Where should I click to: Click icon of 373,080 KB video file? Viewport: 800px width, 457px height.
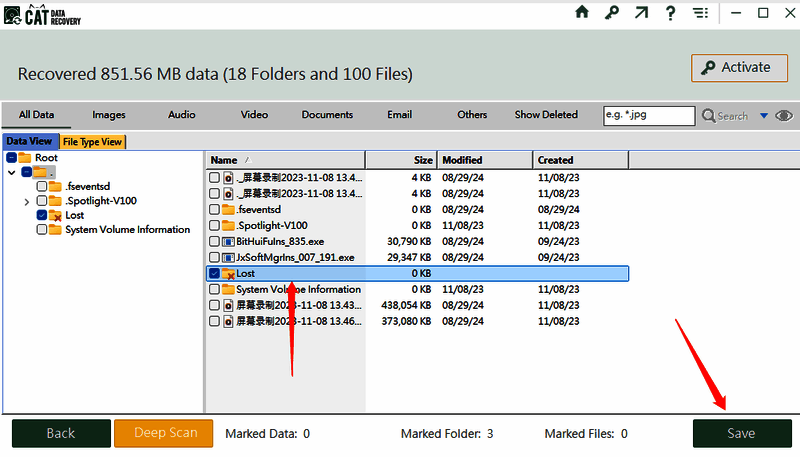tap(228, 321)
